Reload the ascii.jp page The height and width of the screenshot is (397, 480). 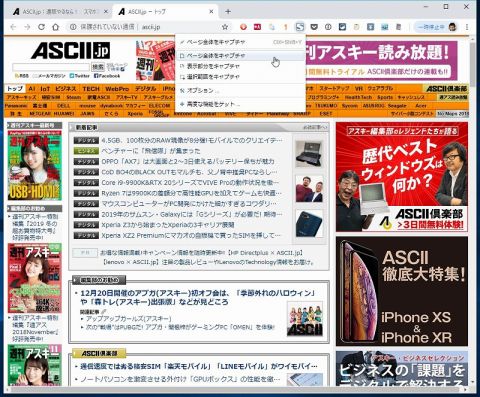[x=41, y=27]
